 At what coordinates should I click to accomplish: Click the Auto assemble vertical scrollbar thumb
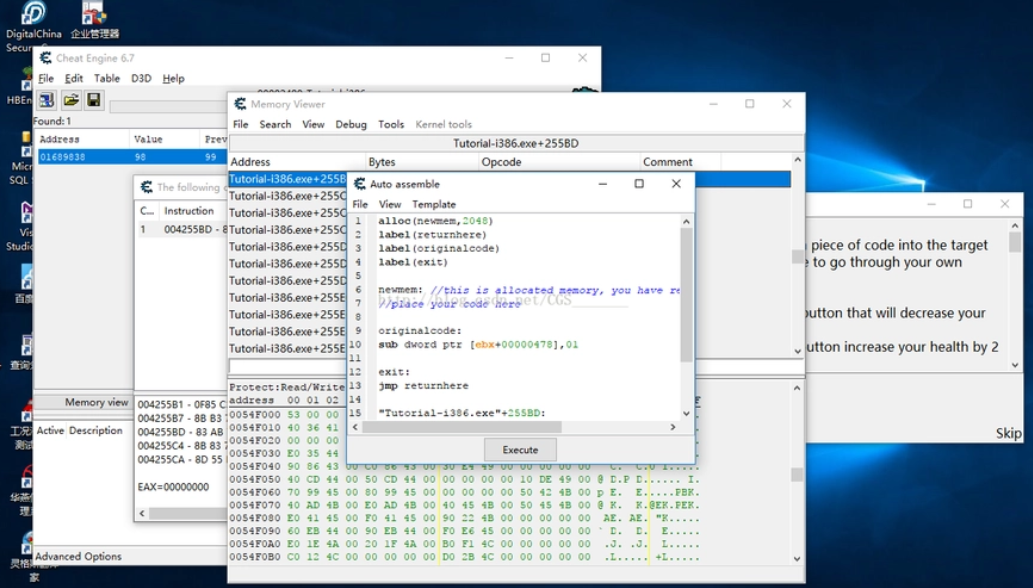click(686, 294)
